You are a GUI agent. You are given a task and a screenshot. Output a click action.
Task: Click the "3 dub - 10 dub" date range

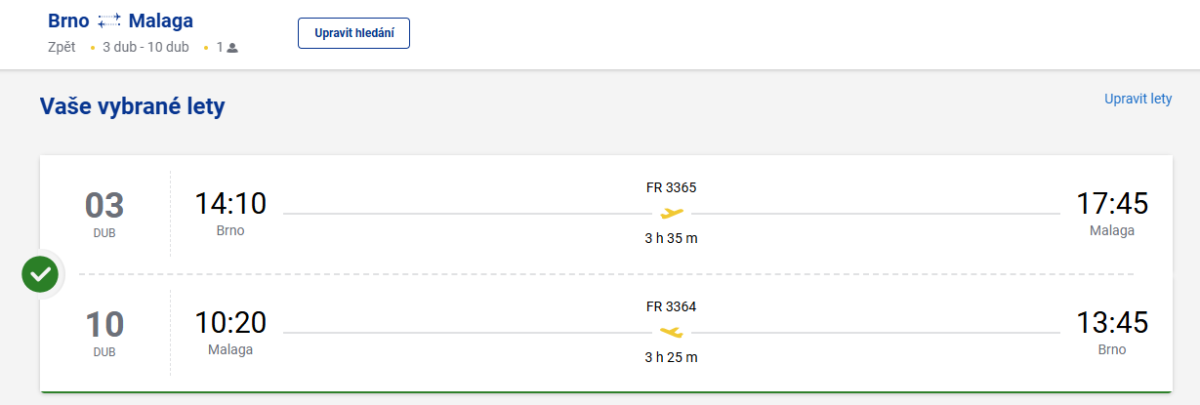(148, 47)
